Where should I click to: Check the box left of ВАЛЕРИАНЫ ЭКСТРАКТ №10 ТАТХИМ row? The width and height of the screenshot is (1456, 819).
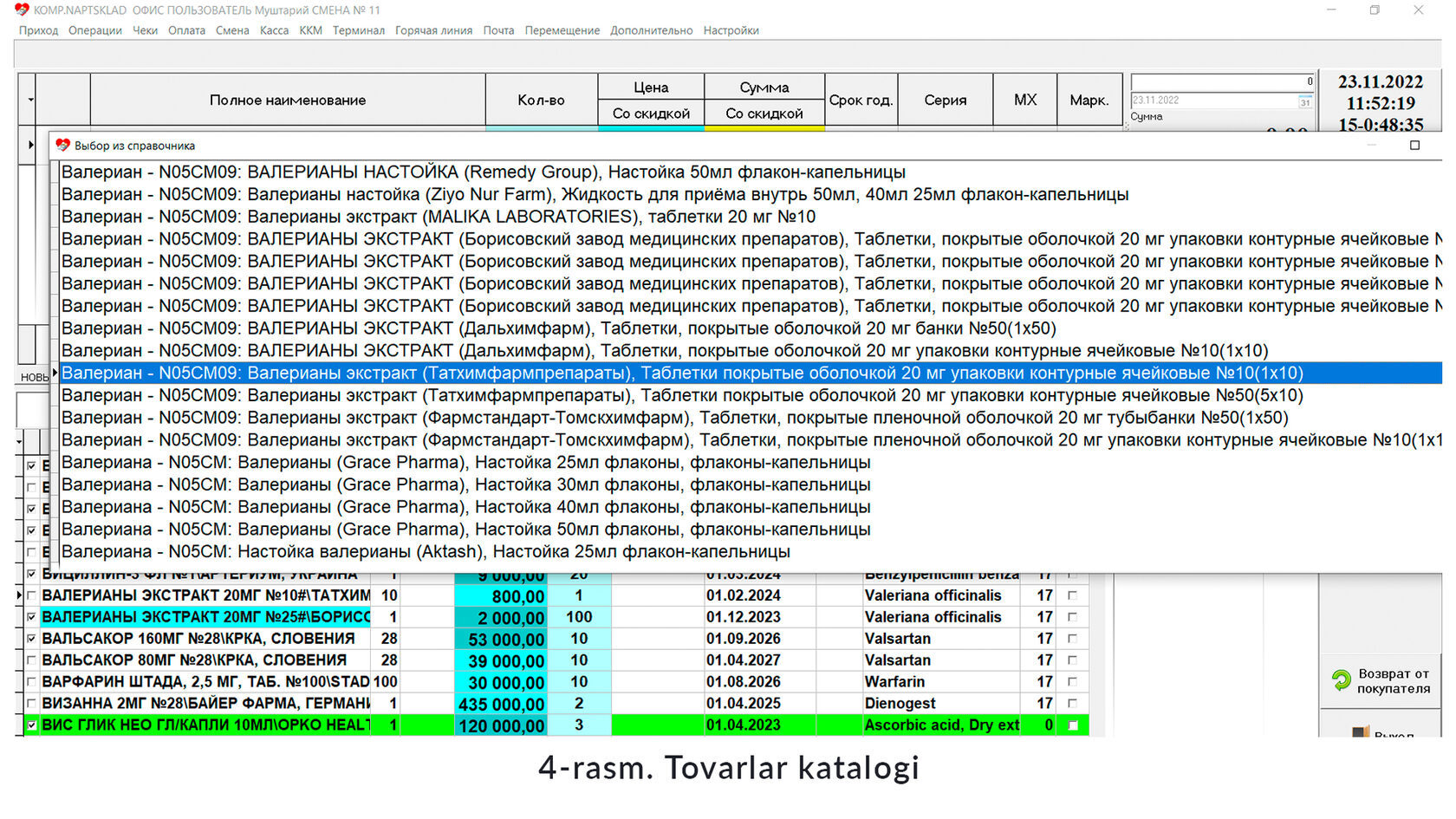[31, 595]
